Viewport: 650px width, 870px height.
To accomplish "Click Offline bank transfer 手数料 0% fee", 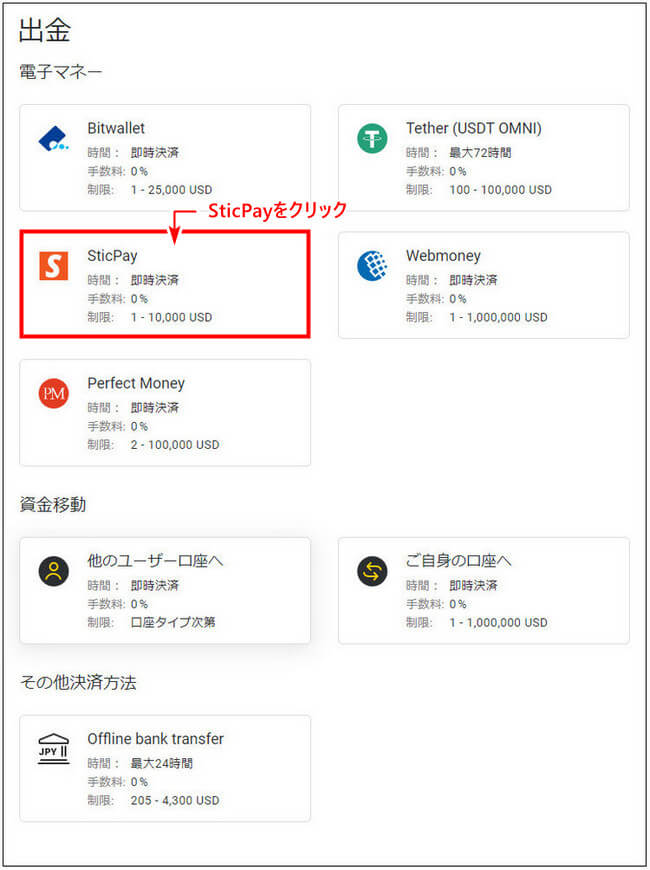I will tap(118, 782).
